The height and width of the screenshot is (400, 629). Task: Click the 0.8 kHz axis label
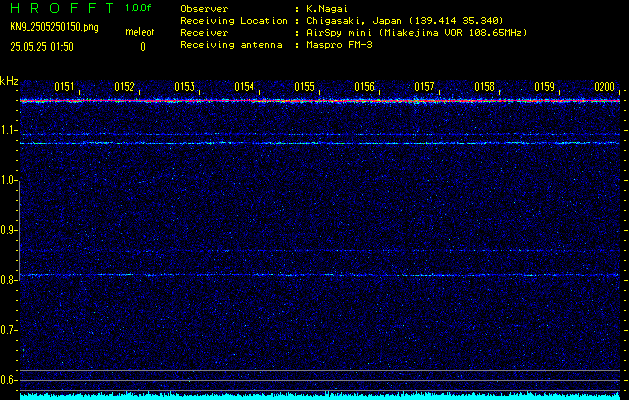(x=8, y=280)
